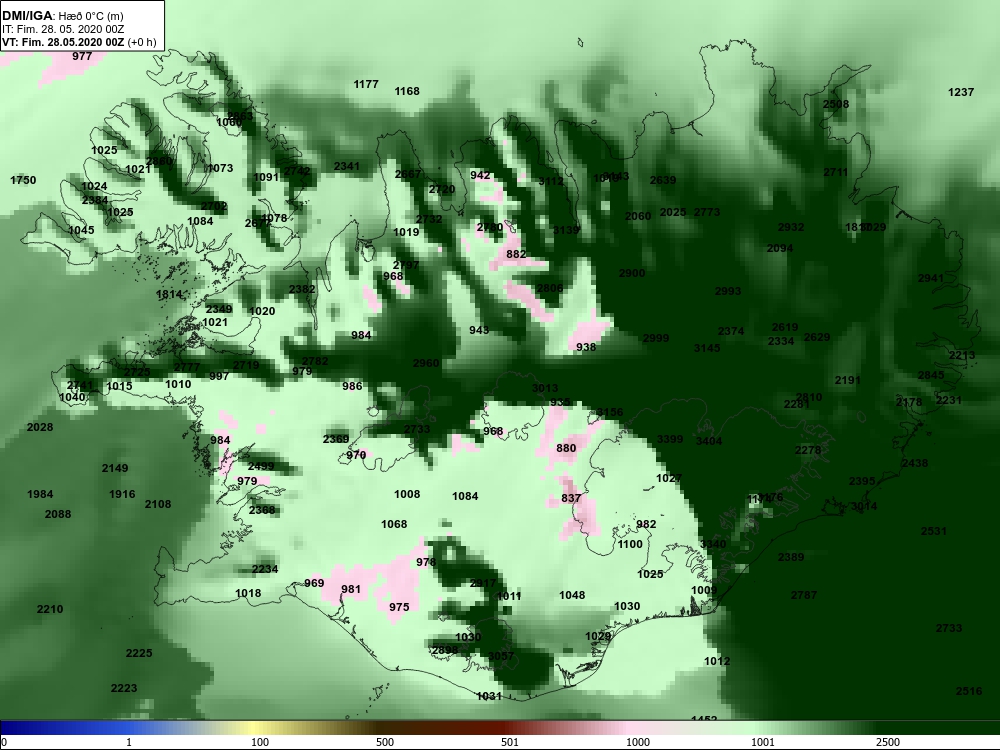Click the DMI/IGA title label
Screen dimensions: 1000x750
[27, 15]
